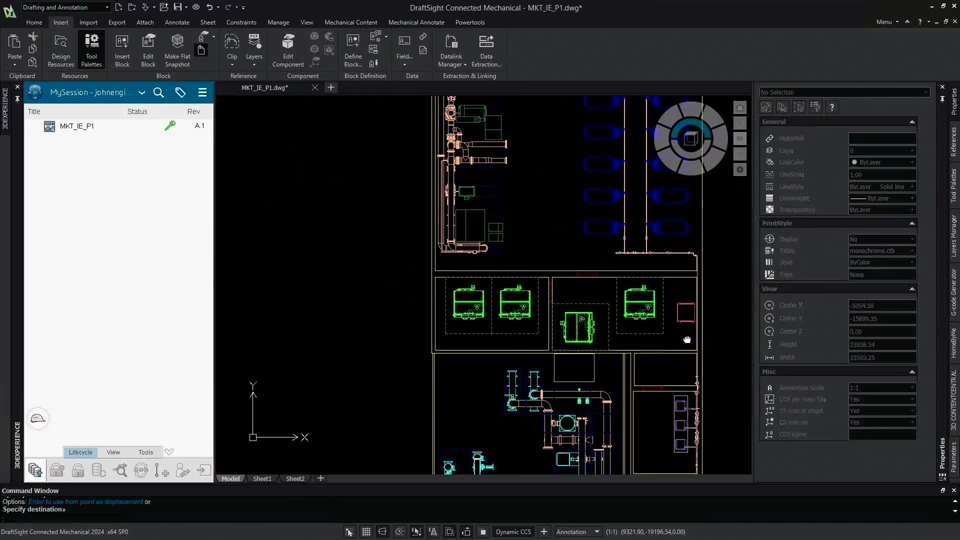
Task: Click the tag icon in MySession panel
Action: (180, 92)
